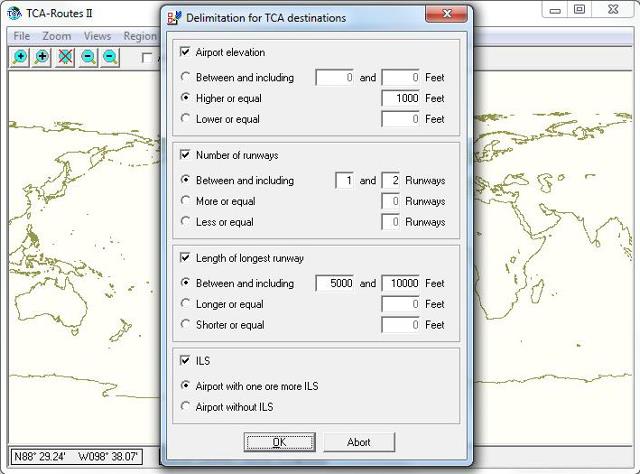Uncheck the Airport elevation checkbox

click(x=185, y=52)
